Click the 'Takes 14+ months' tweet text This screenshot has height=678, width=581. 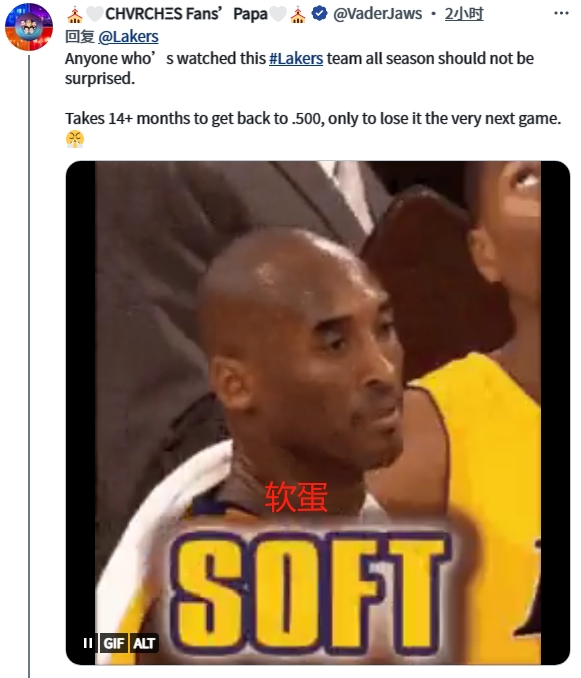click(x=313, y=118)
